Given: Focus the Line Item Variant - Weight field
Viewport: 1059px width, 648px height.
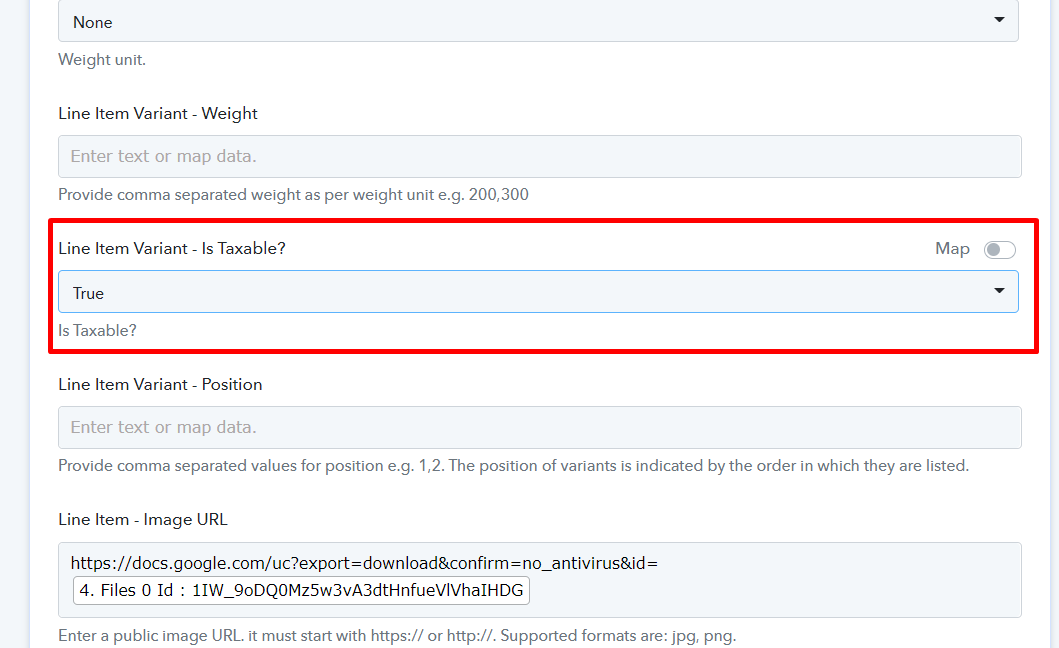Looking at the screenshot, I should 540,157.
